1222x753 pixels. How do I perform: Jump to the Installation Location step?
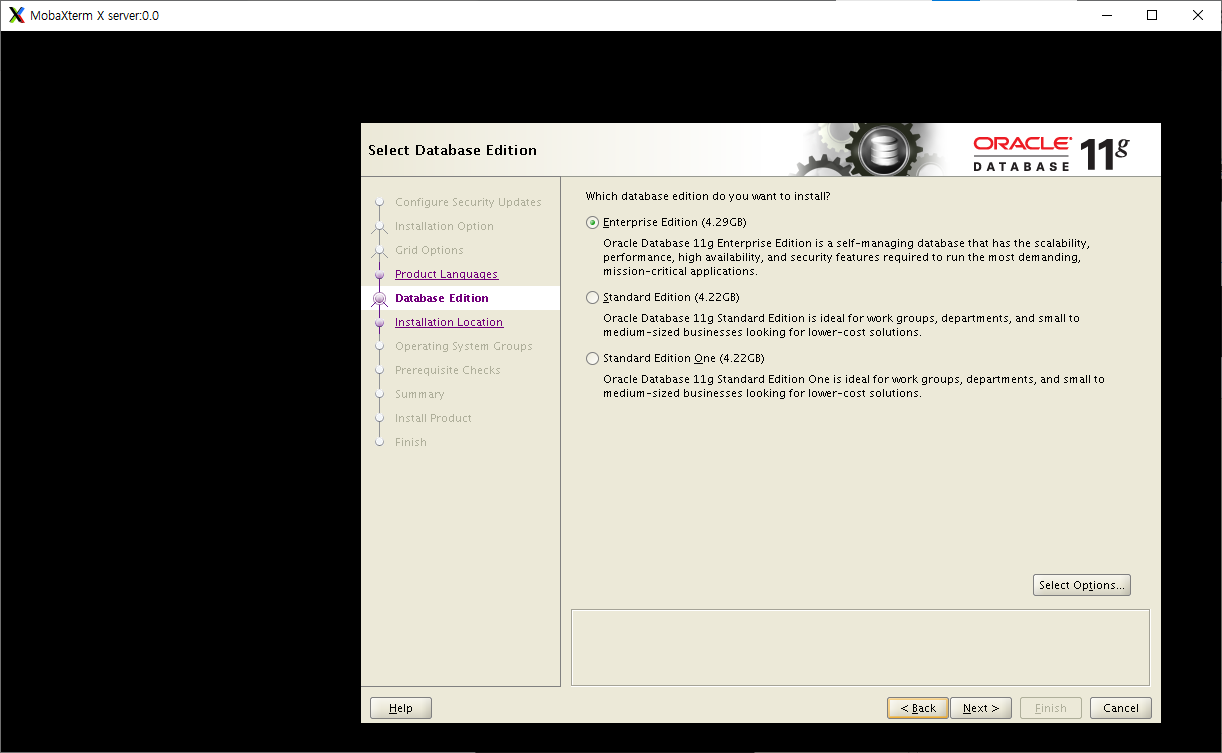click(x=449, y=322)
